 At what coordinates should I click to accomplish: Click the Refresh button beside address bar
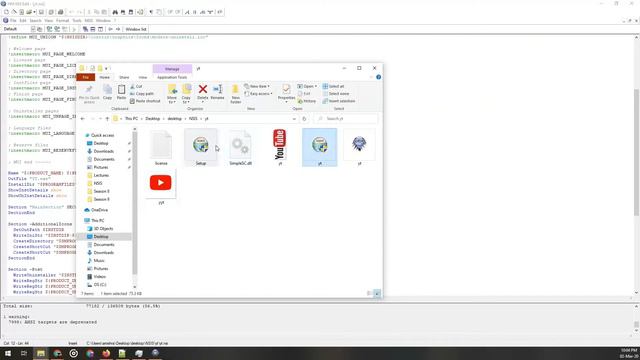tap(304, 119)
